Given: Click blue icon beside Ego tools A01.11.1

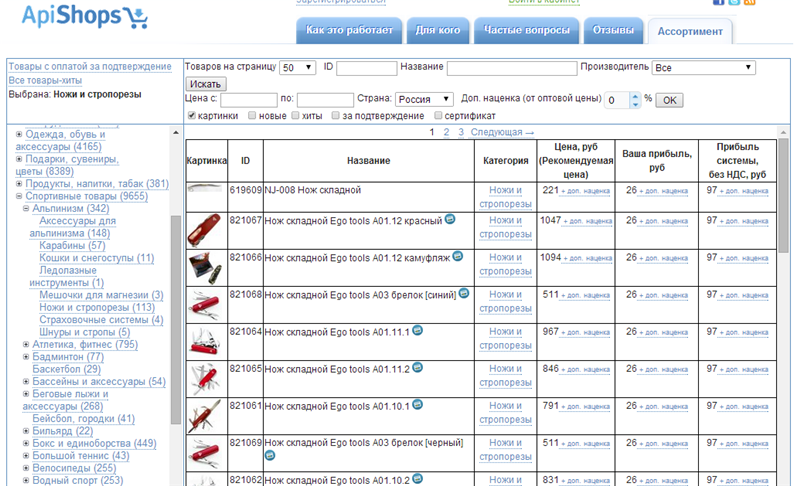Looking at the screenshot, I should 417,330.
